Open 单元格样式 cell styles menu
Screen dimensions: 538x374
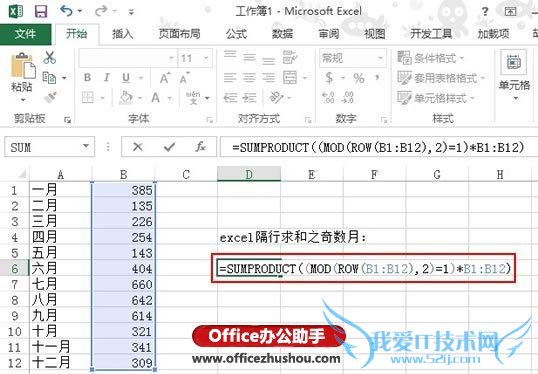coord(436,98)
